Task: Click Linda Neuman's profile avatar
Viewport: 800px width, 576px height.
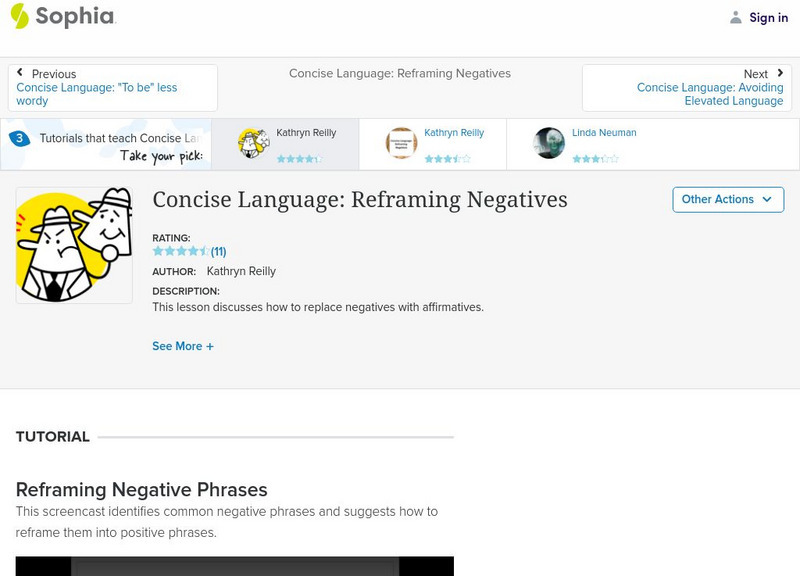Action: point(549,142)
